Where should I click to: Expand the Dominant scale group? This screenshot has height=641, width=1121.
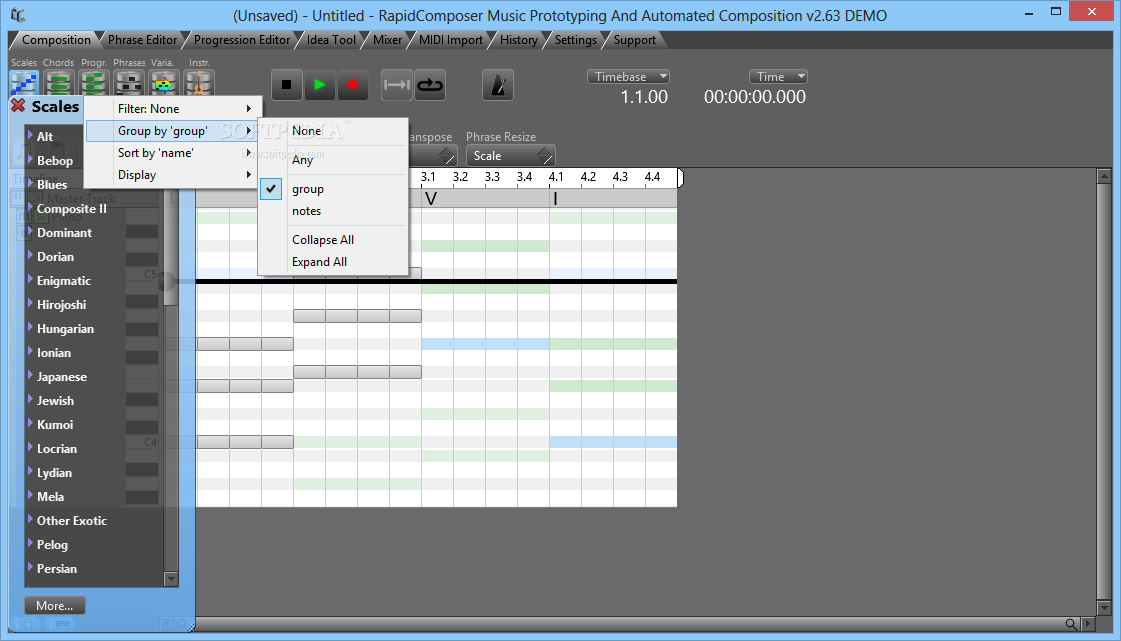[x=30, y=231]
